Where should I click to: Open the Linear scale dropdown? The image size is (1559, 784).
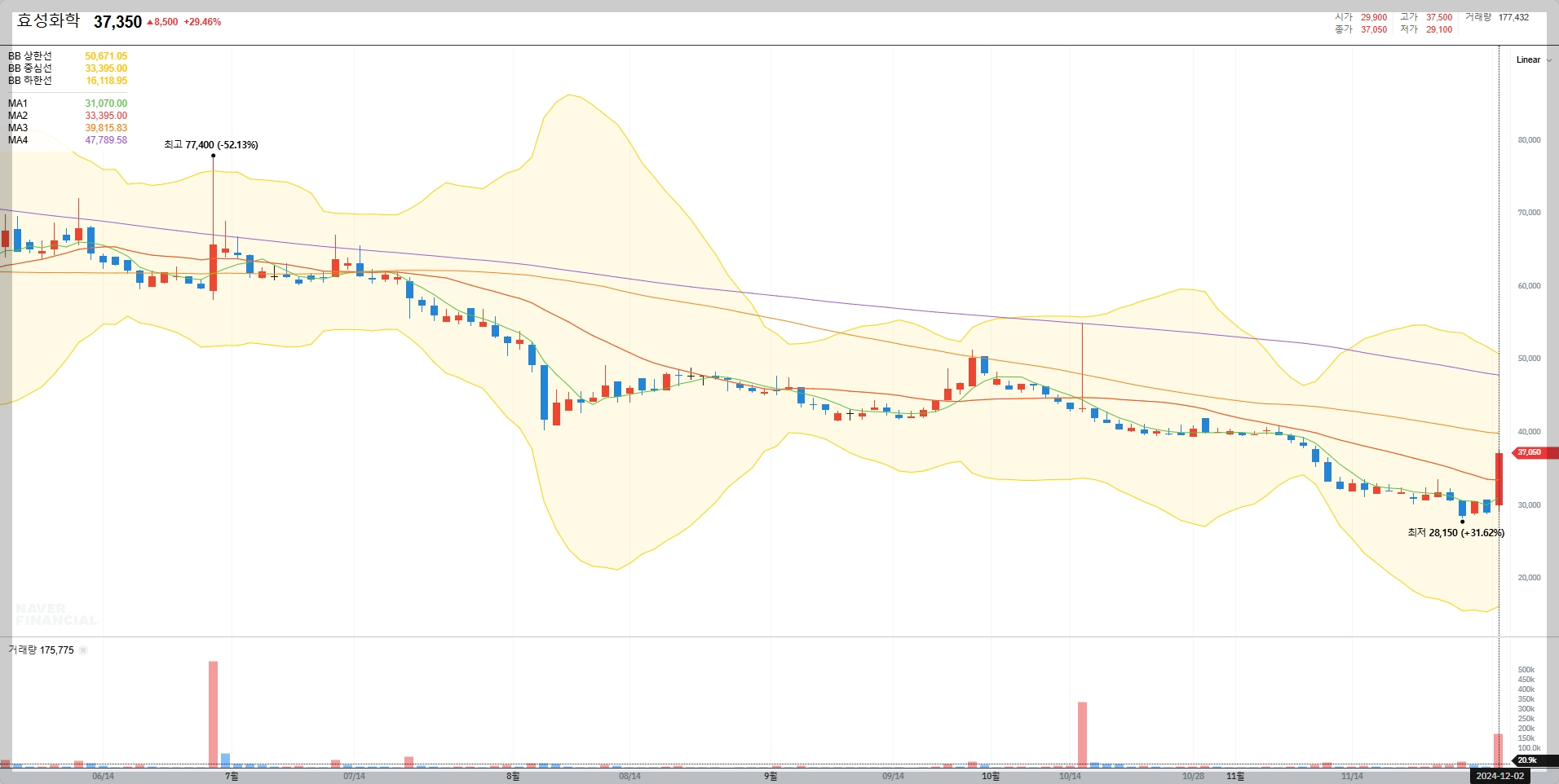[1534, 59]
